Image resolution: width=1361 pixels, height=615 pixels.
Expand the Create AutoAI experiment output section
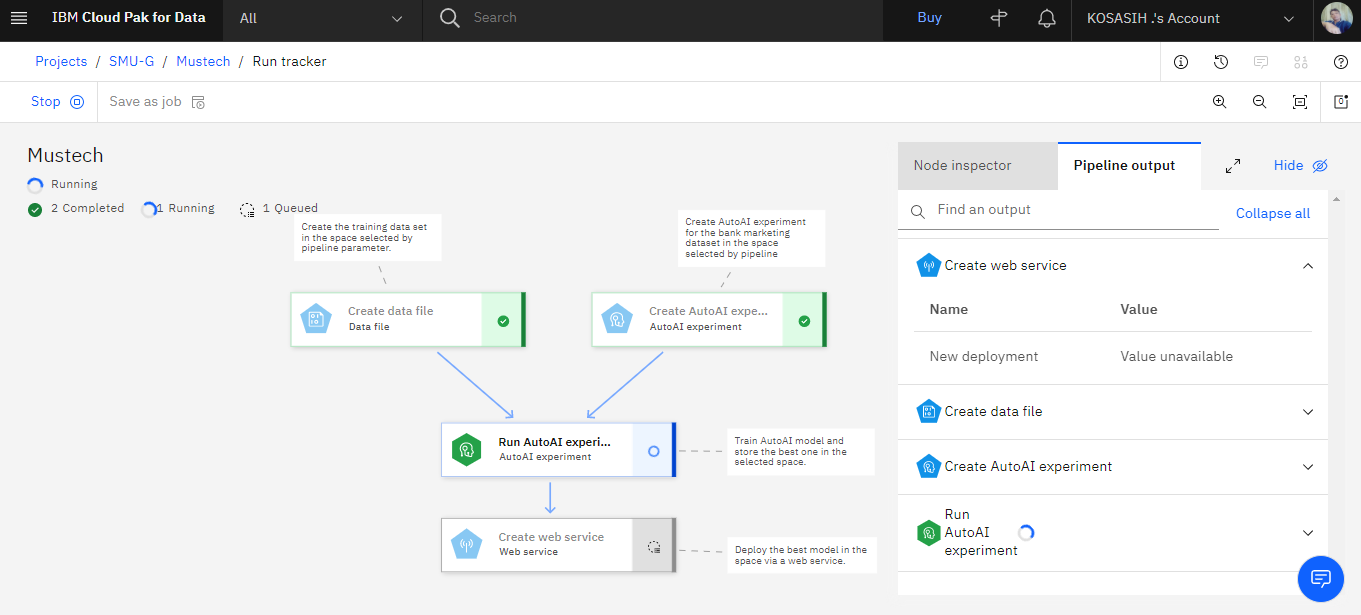[x=1307, y=467]
